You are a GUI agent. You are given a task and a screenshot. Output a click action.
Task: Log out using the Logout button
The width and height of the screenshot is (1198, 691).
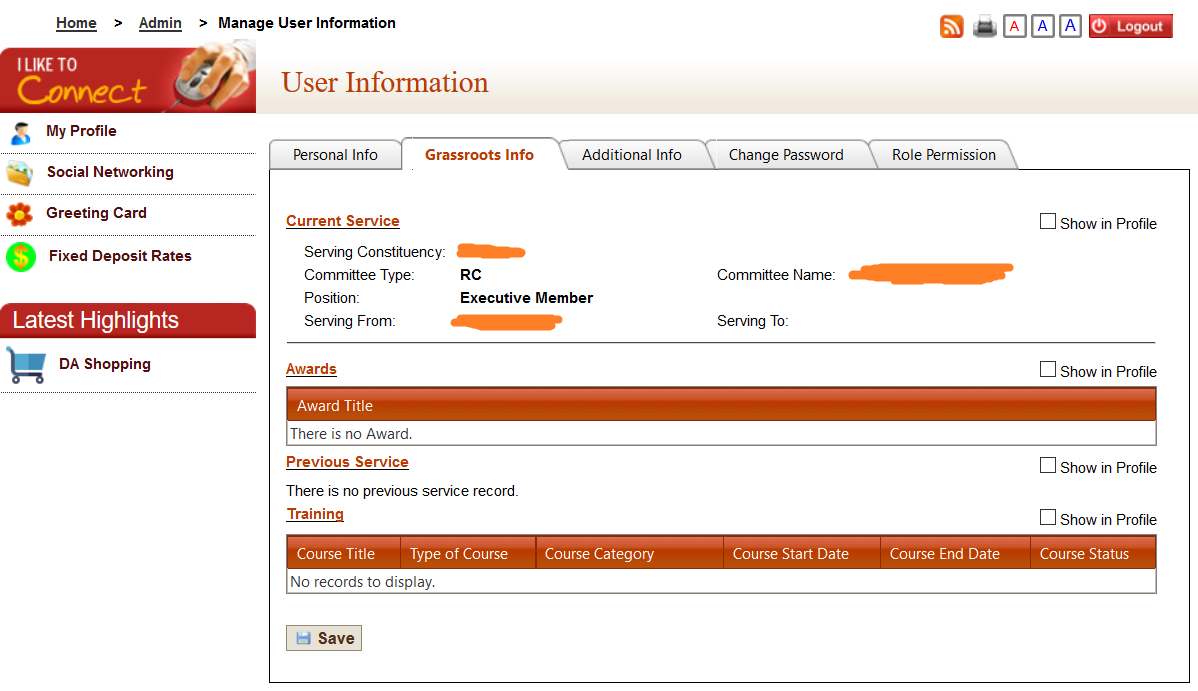point(1130,27)
